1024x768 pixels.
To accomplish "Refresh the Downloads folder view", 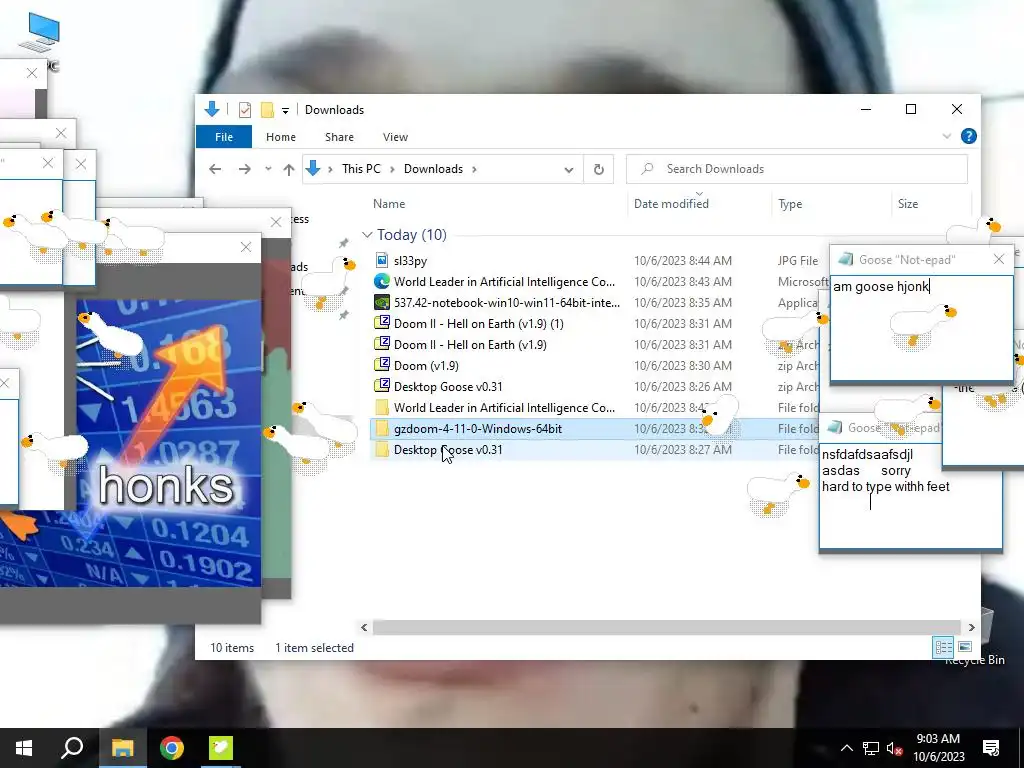I will pyautogui.click(x=598, y=169).
